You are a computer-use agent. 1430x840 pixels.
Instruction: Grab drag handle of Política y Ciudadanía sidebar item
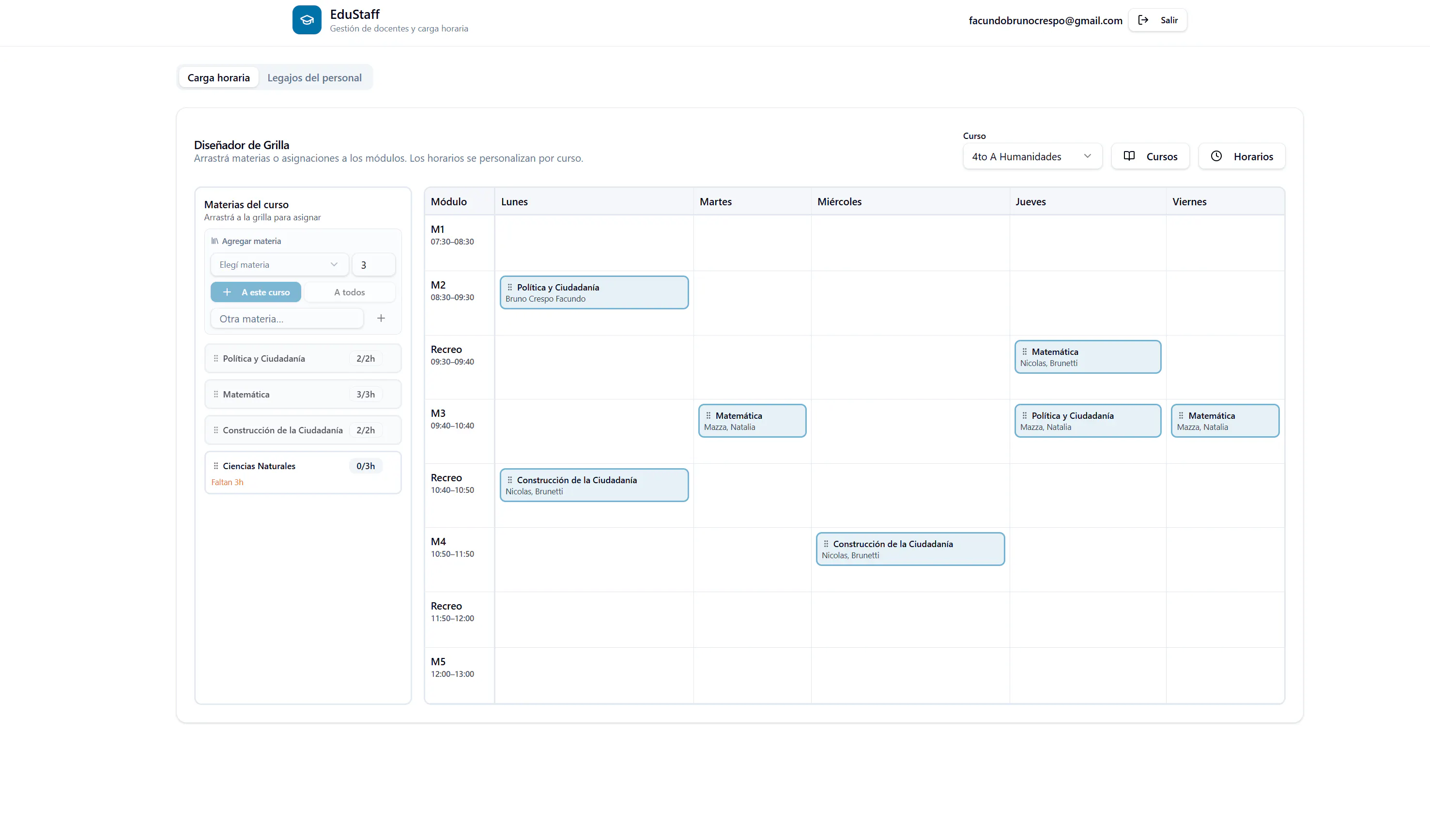point(215,358)
